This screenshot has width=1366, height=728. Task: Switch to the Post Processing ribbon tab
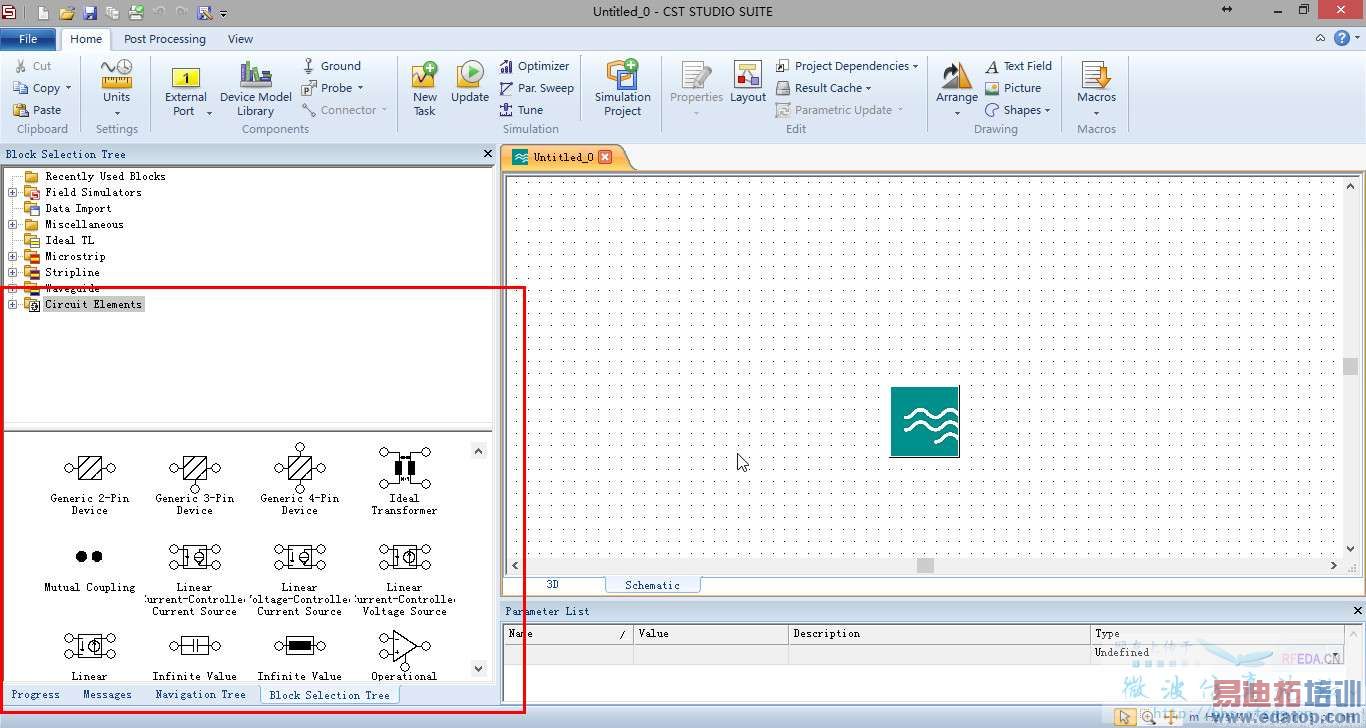click(x=165, y=39)
